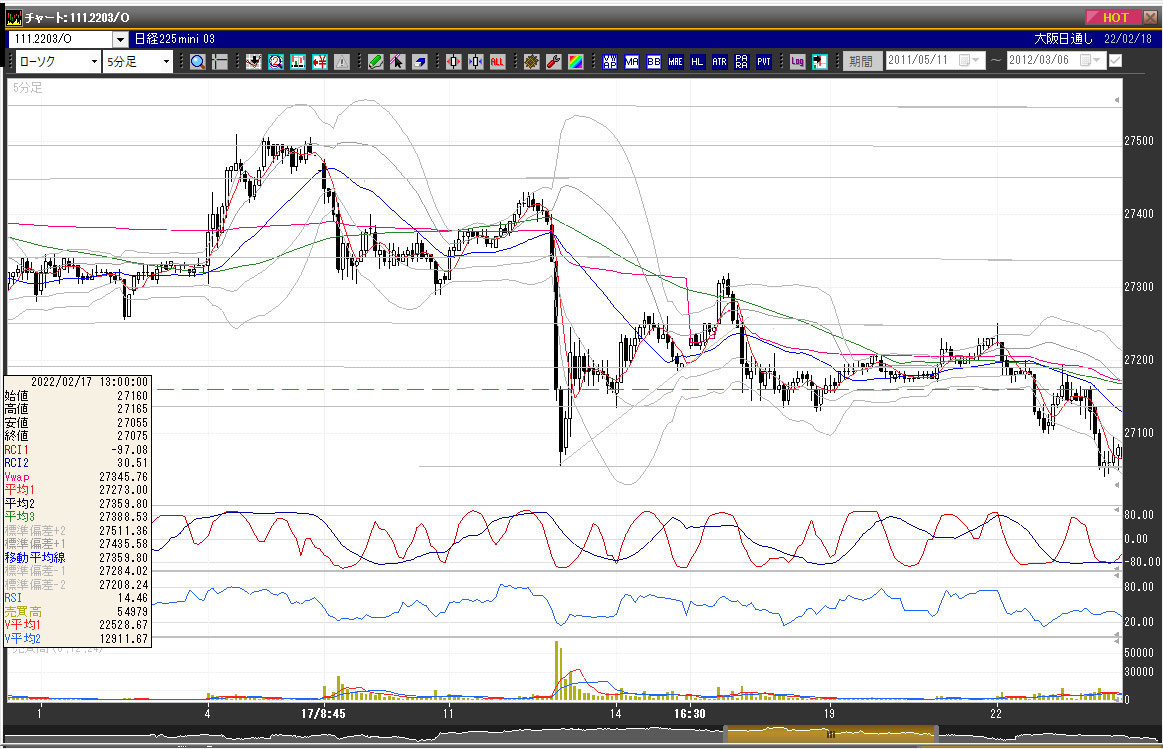The image size is (1163, 749).
Task: Click the RSI value 14.46 row
Action: click(x=76, y=598)
